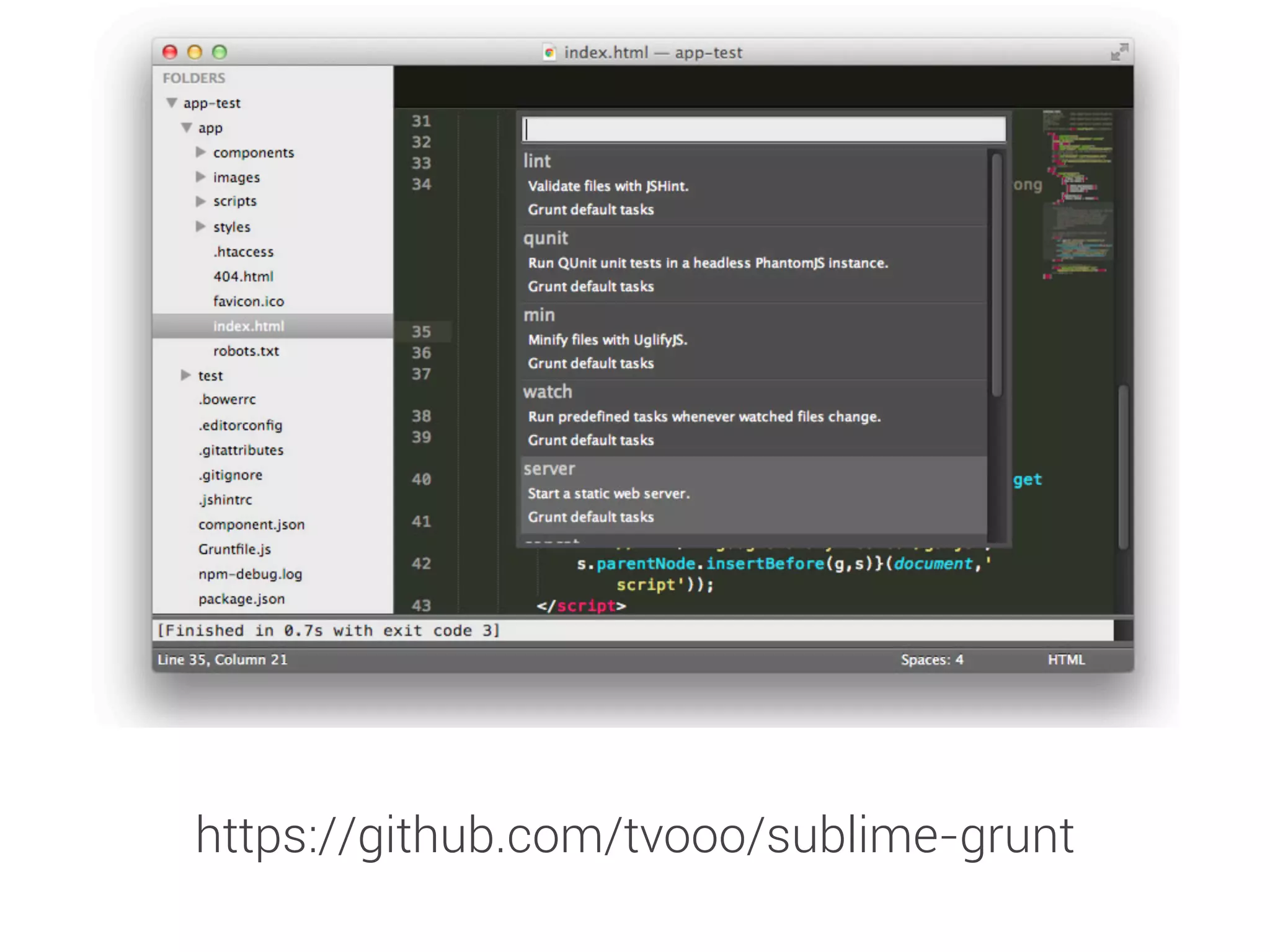This screenshot has width=1270, height=952.
Task: Click the Grunt task search input field
Action: tap(763, 130)
